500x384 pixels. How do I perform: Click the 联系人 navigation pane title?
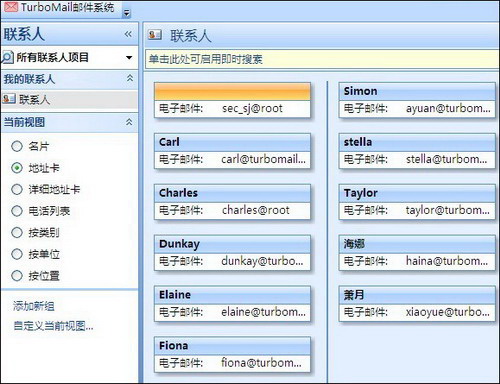point(24,34)
